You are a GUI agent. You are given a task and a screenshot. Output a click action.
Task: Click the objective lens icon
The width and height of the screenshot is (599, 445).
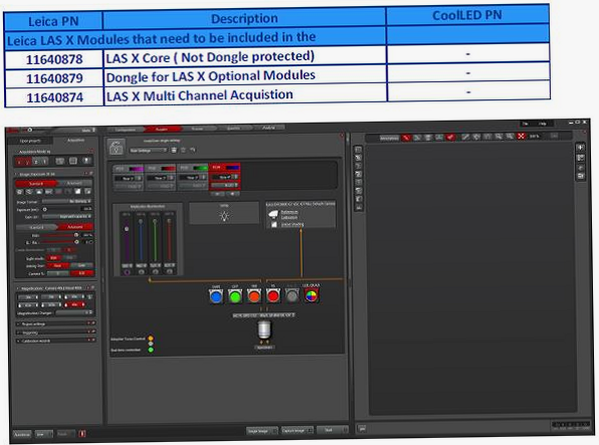click(264, 331)
